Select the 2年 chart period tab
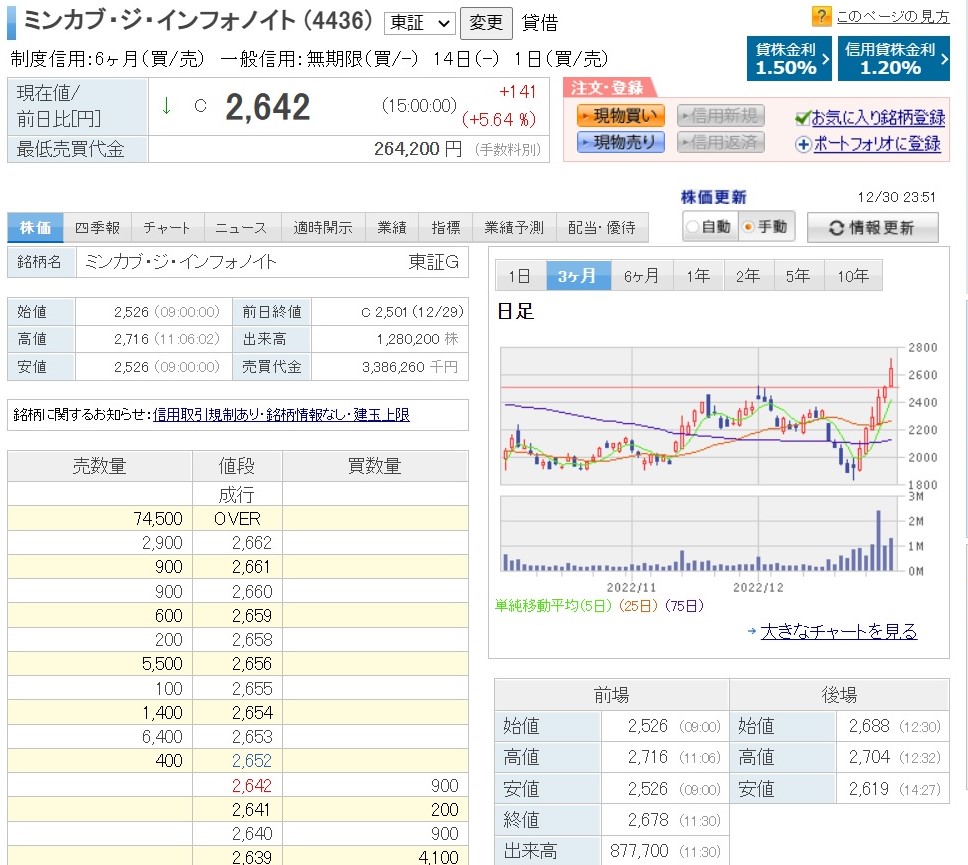Screen dimensions: 968x865 (x=749, y=275)
